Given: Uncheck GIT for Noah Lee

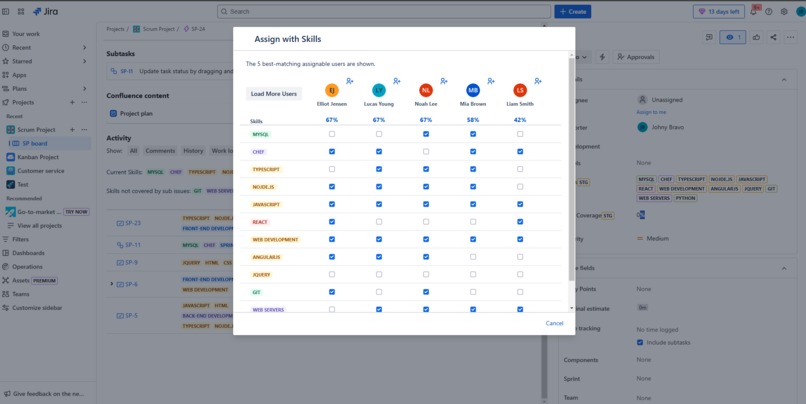Looking at the screenshot, I should tap(426, 292).
